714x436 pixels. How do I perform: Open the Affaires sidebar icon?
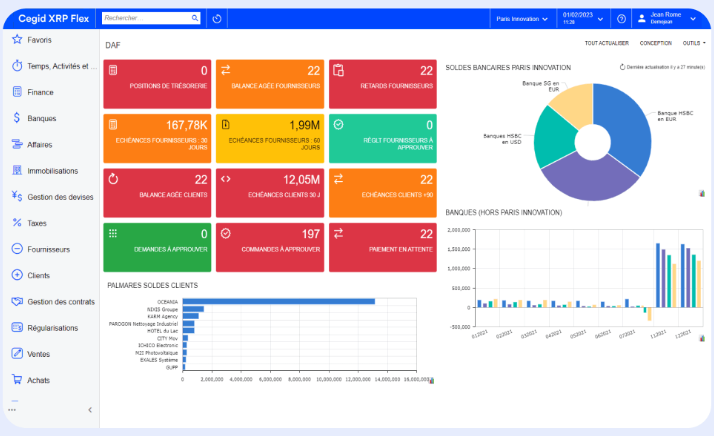tap(17, 144)
